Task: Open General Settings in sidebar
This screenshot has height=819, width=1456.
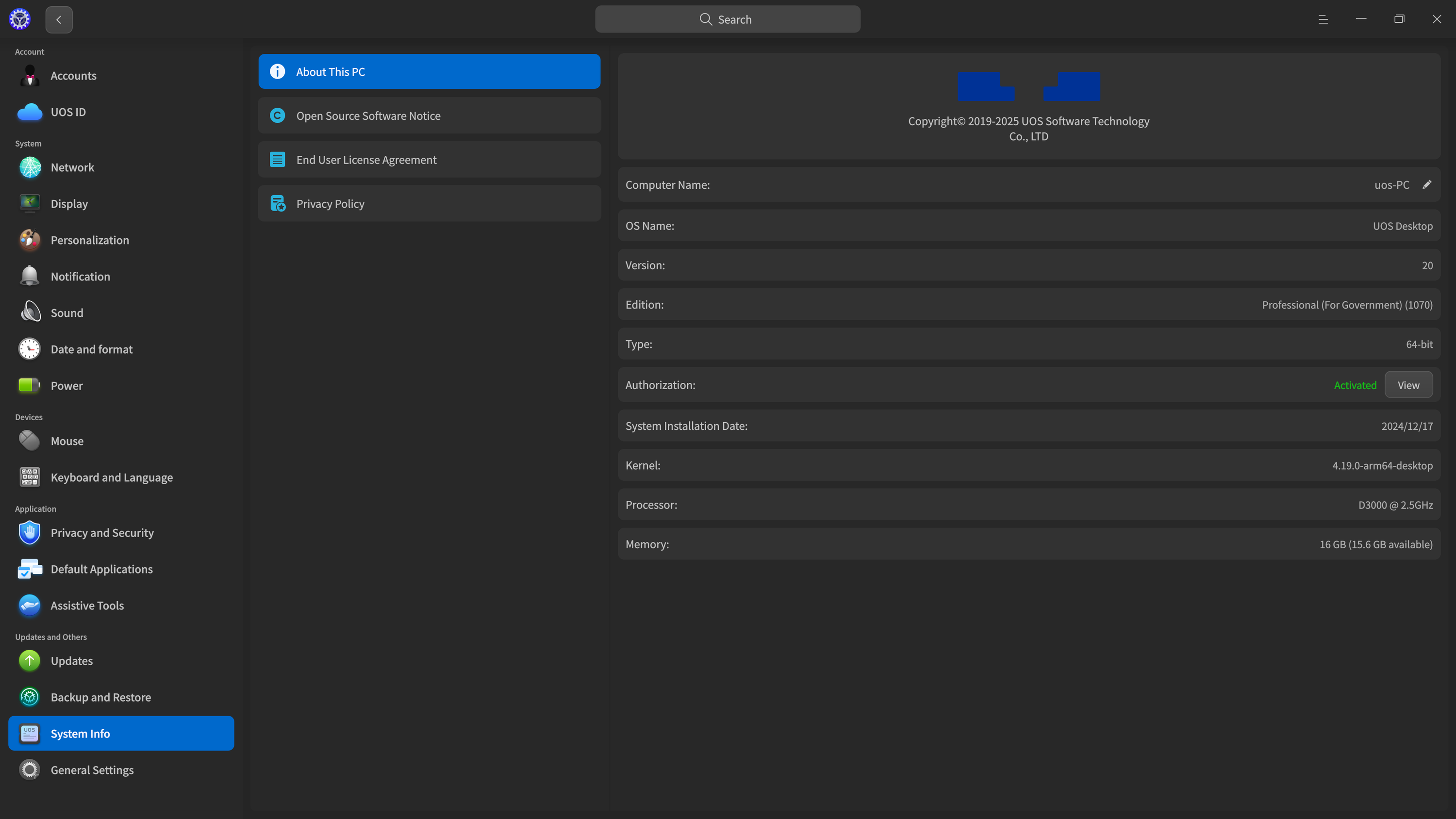Action: pyautogui.click(x=92, y=770)
